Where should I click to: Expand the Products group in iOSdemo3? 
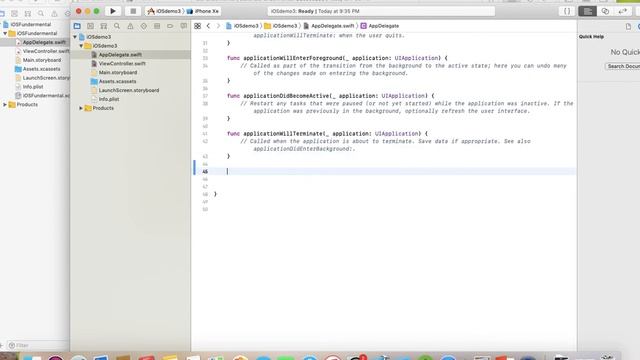pyautogui.click(x=81, y=108)
